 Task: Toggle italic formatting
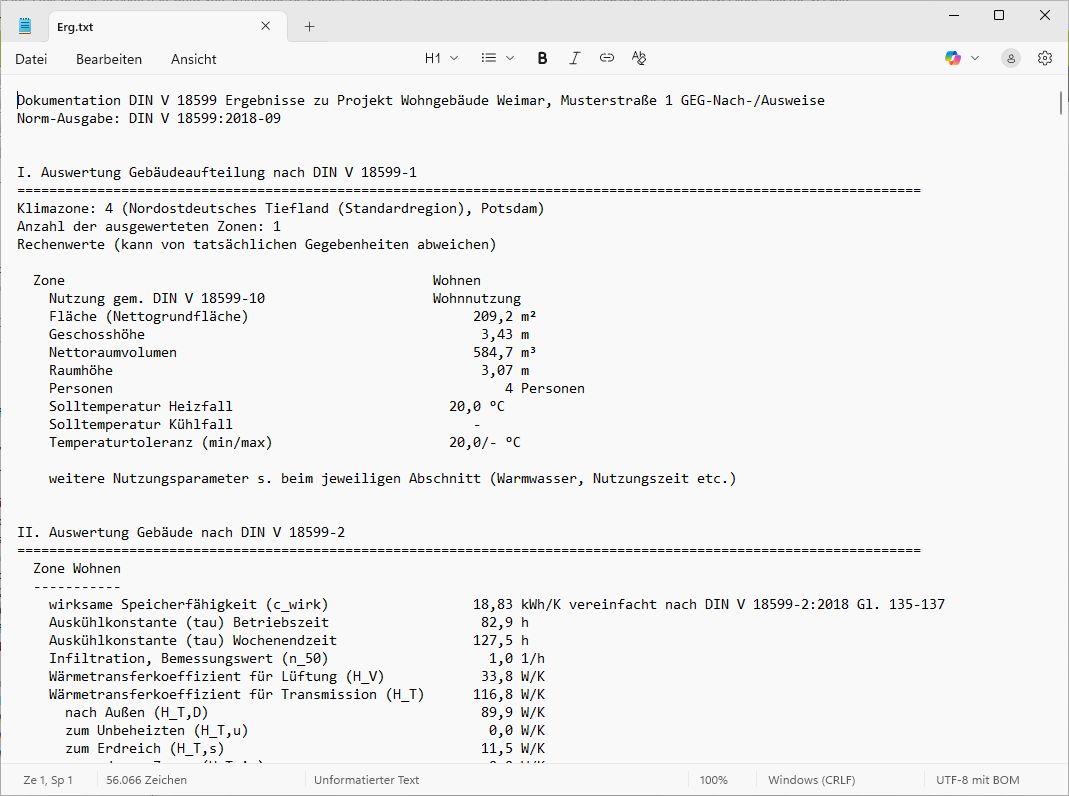click(574, 58)
